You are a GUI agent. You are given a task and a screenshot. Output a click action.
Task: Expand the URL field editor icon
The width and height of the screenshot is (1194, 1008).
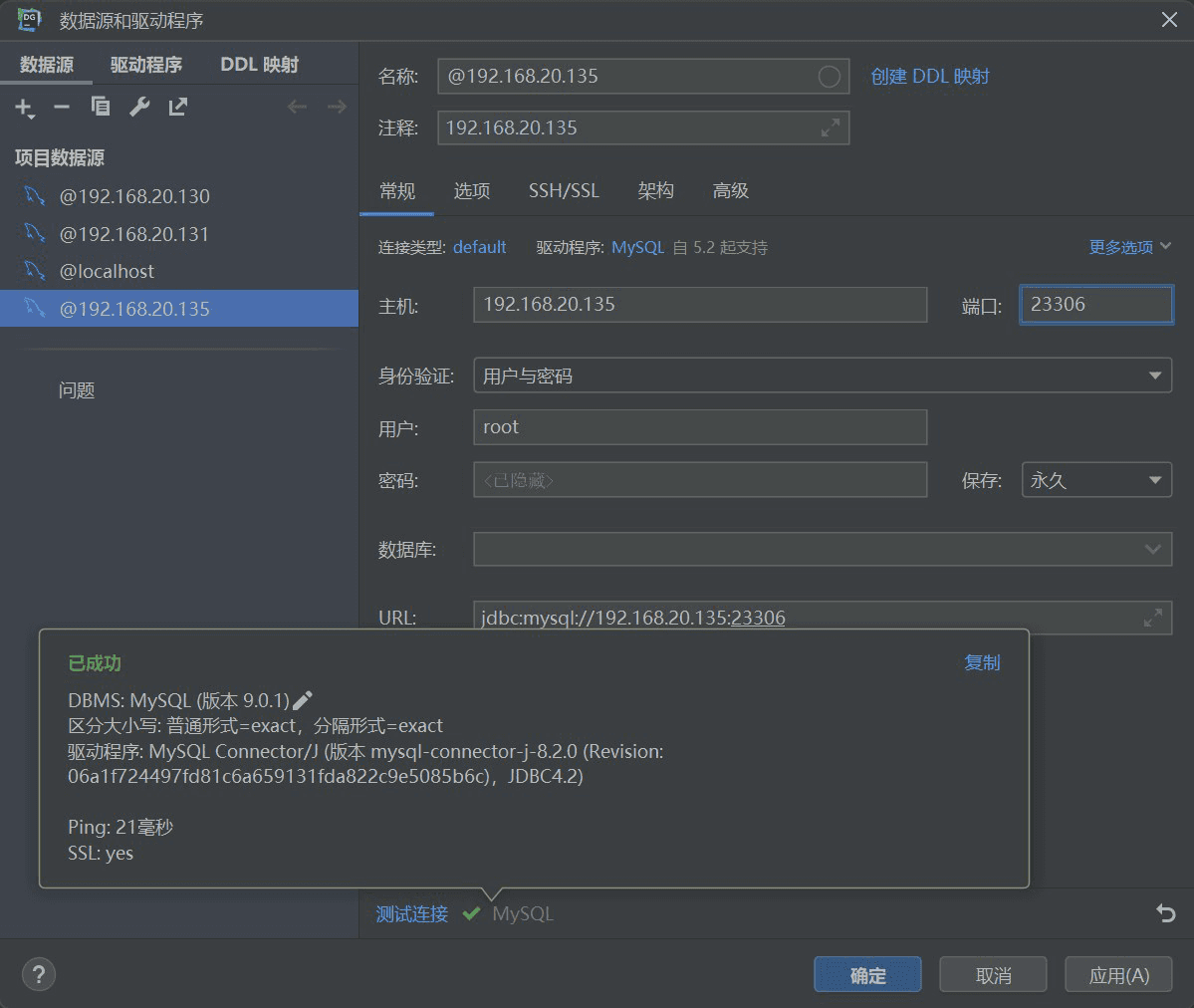point(1153,618)
